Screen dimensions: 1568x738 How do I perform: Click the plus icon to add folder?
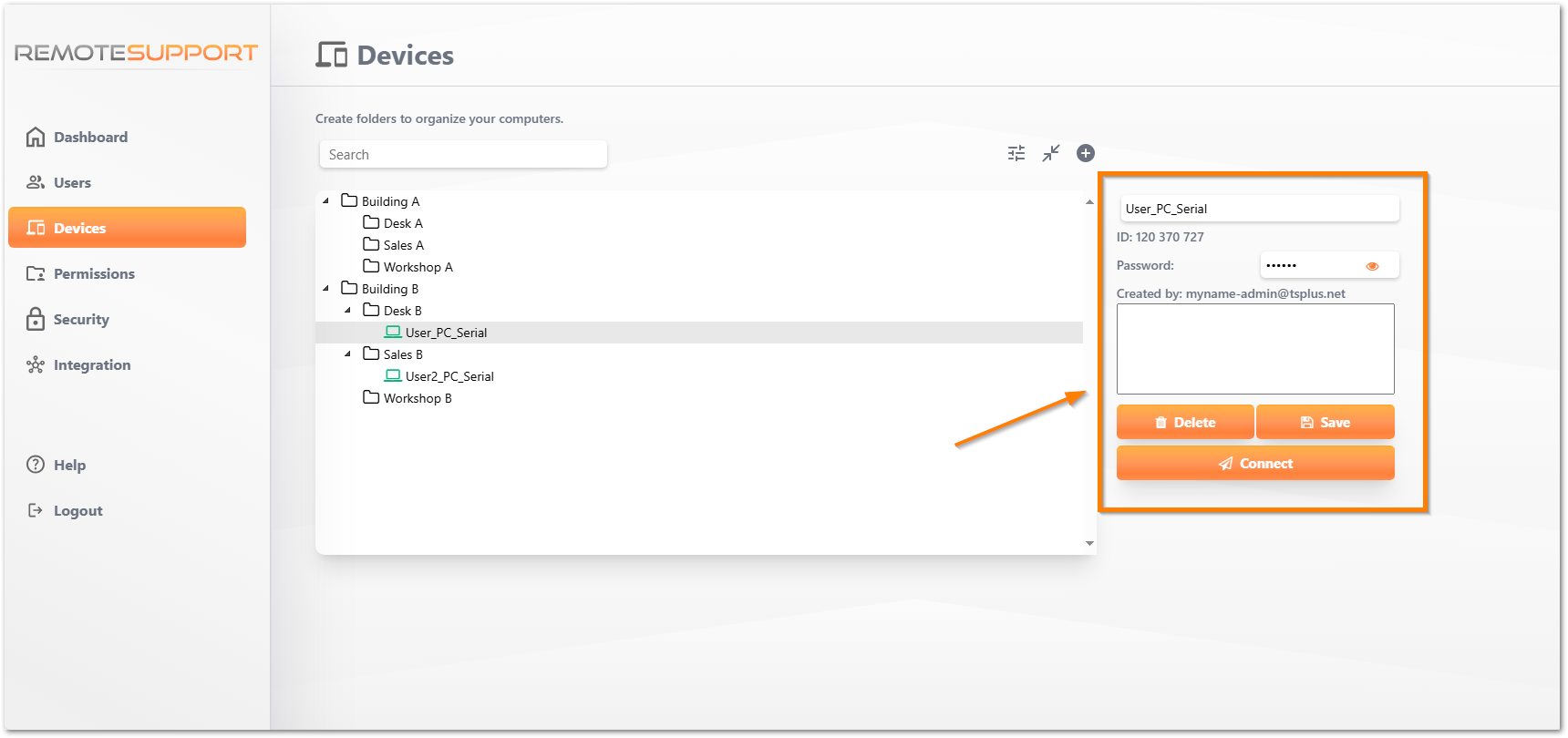coord(1085,153)
